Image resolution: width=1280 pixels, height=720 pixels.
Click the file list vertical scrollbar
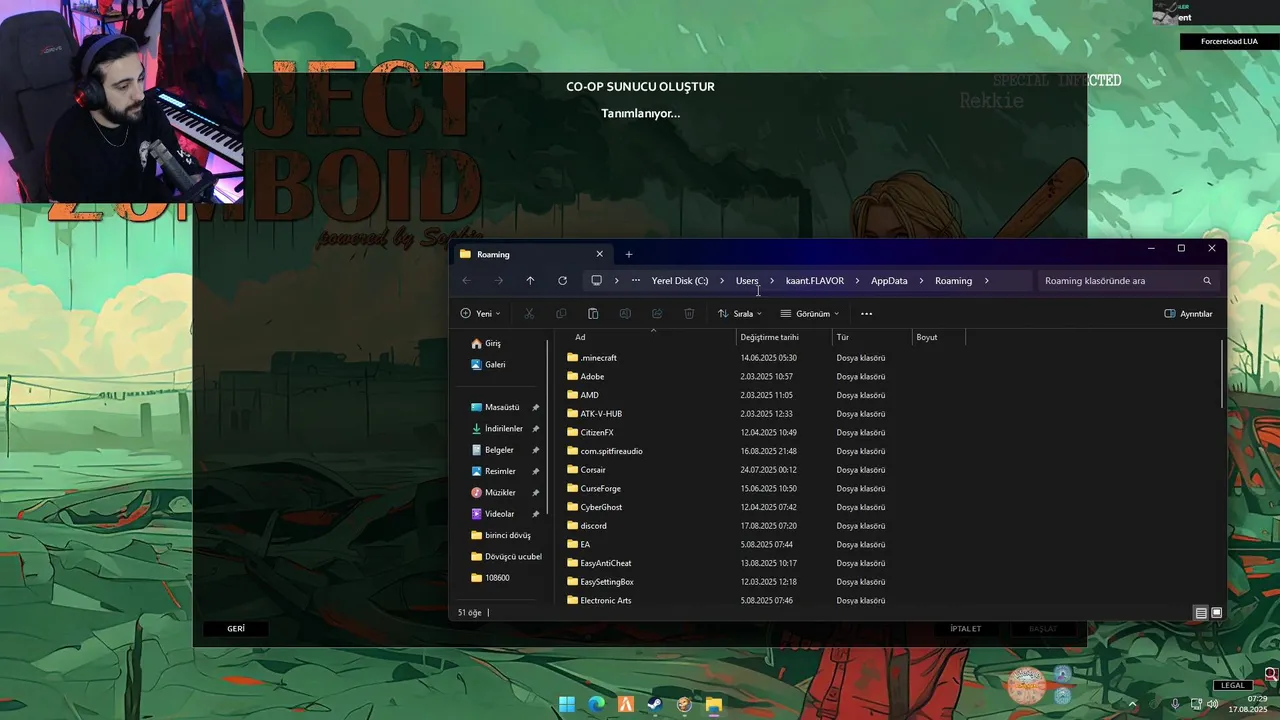1222,373
